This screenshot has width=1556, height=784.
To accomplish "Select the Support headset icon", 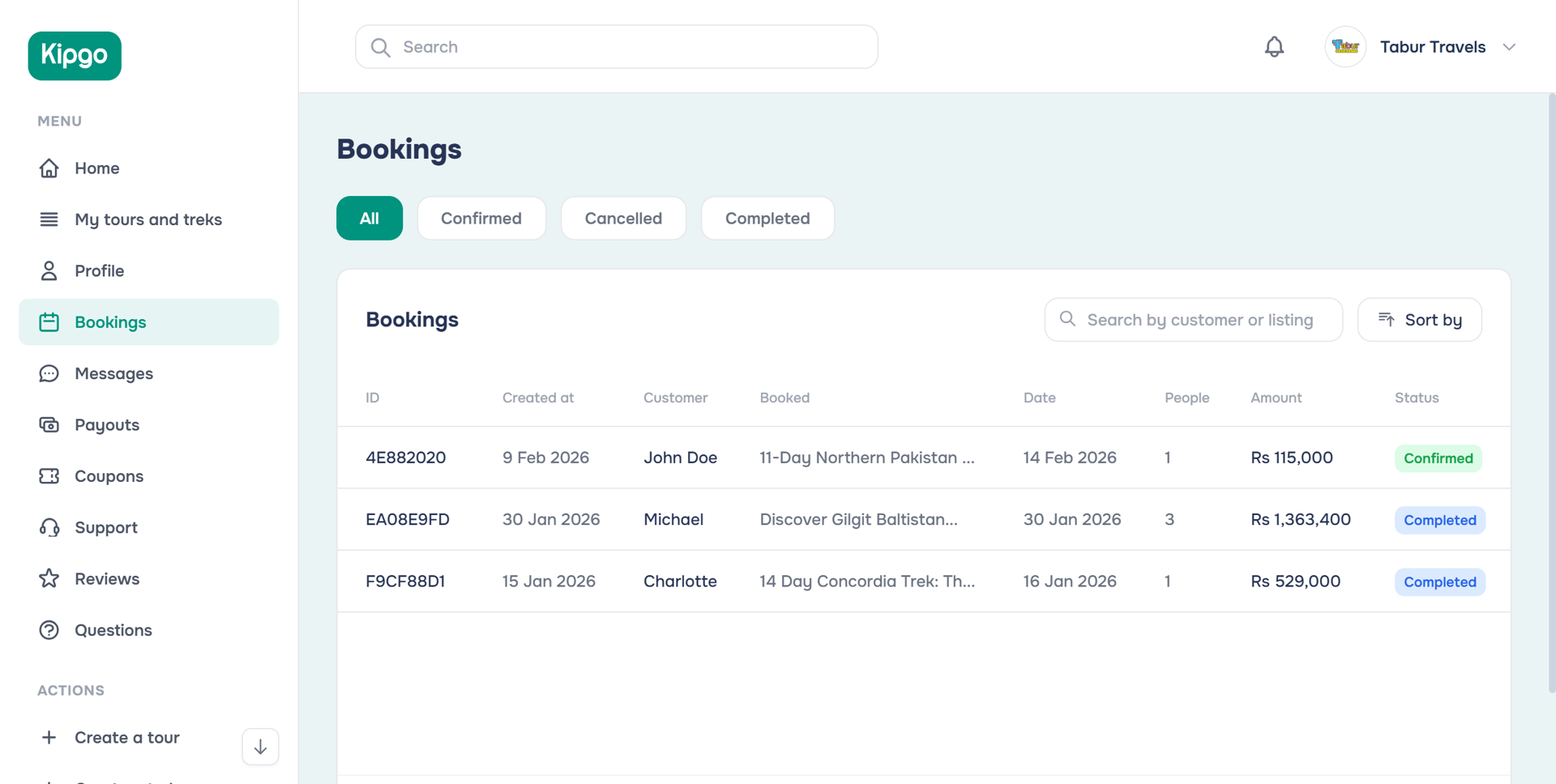I will click(x=49, y=527).
